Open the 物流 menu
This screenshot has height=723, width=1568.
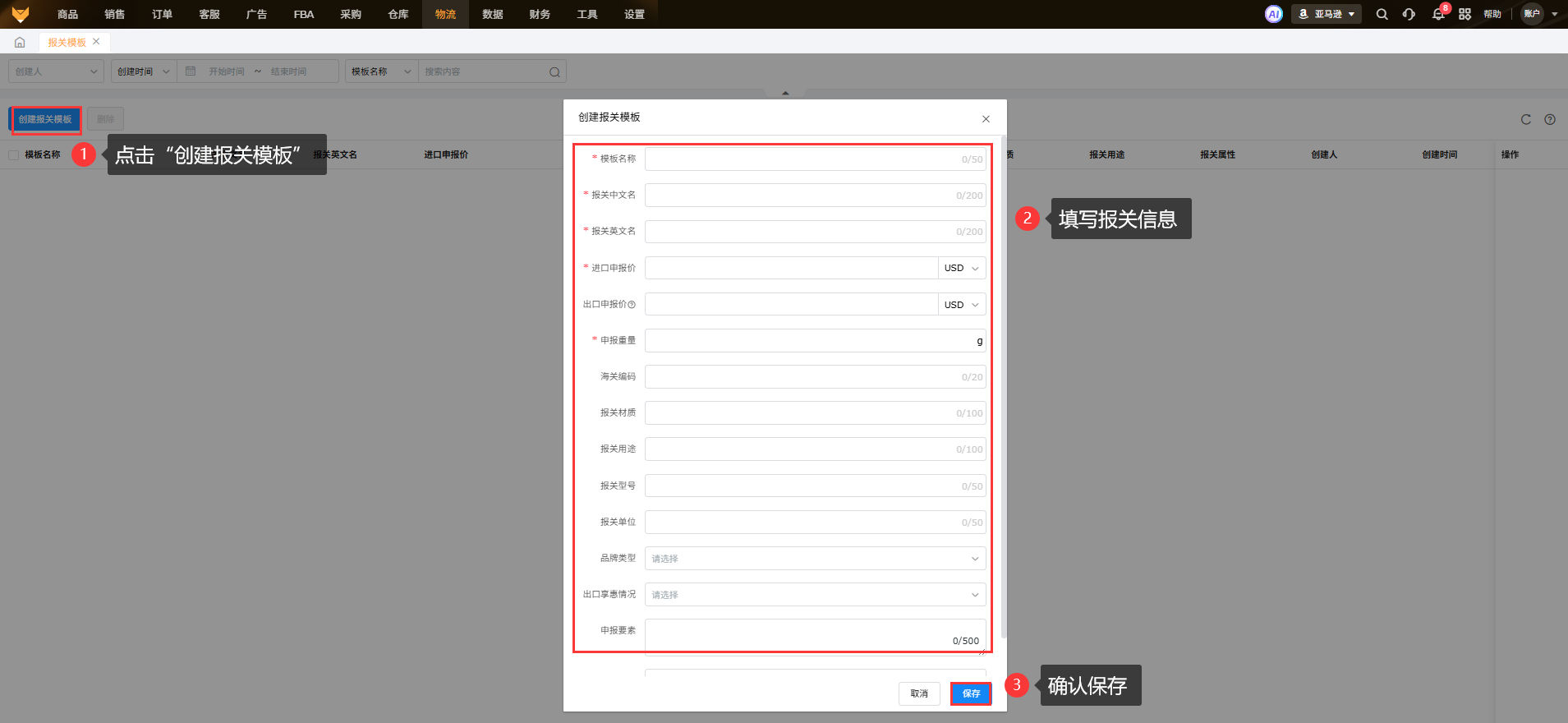pyautogui.click(x=445, y=14)
